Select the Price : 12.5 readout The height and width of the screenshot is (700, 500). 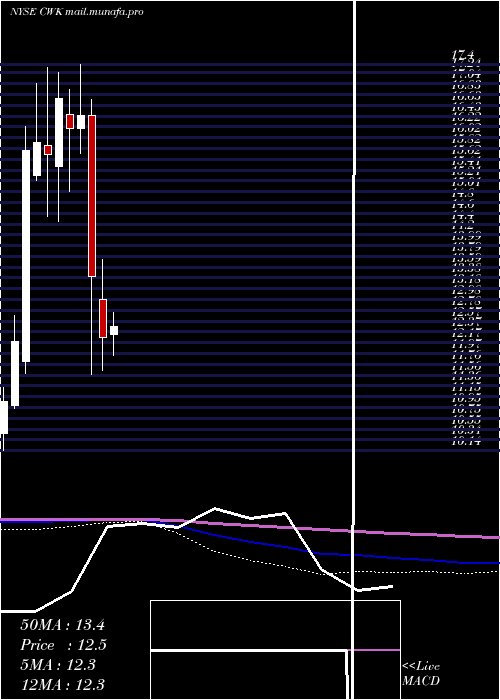(x=63, y=645)
